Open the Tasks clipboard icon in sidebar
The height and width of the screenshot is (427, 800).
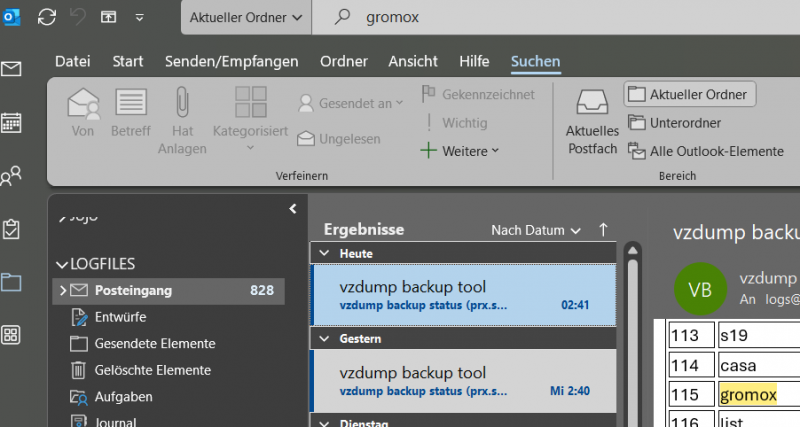pos(12,229)
